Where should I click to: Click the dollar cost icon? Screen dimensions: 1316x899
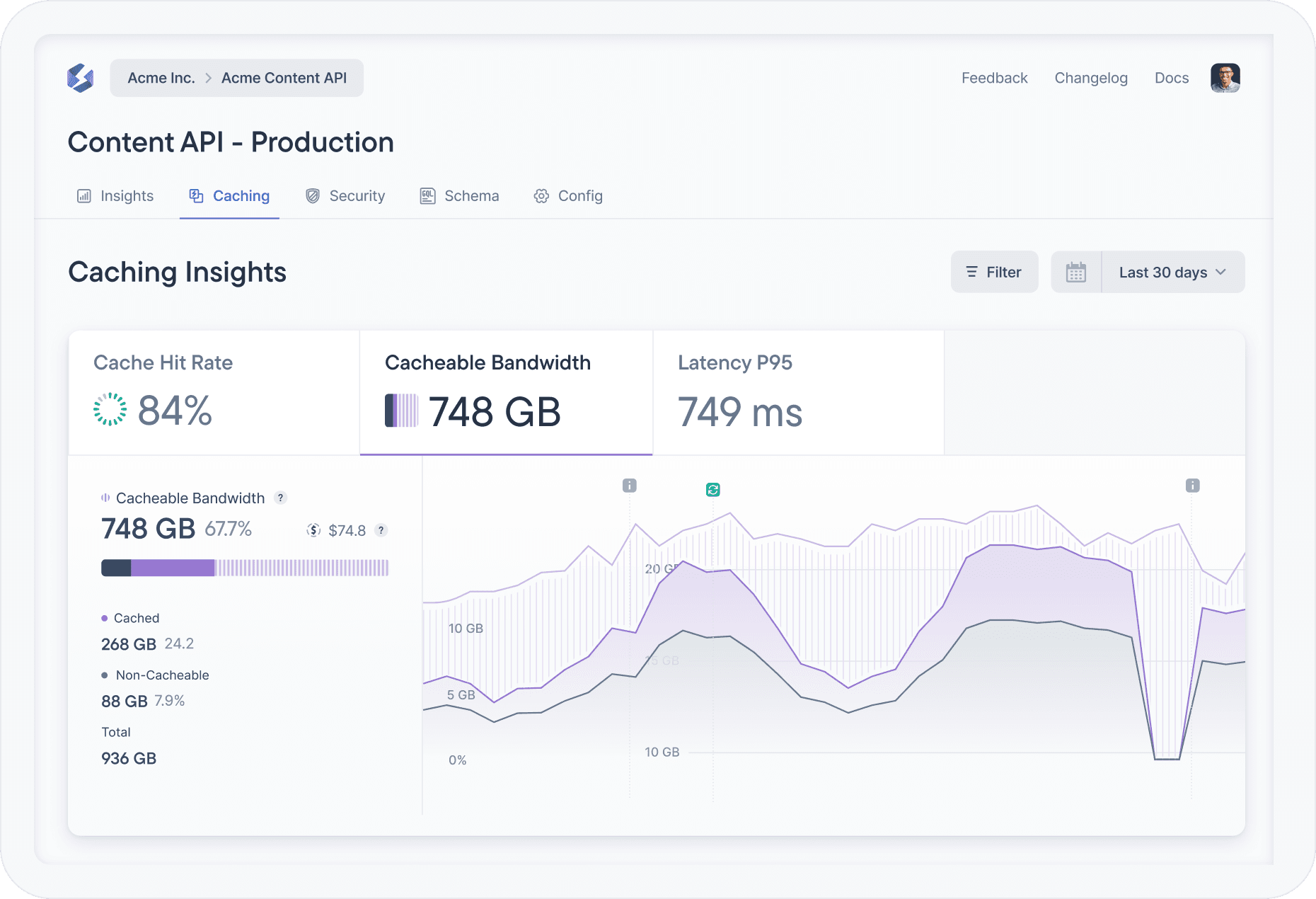pyautogui.click(x=313, y=530)
